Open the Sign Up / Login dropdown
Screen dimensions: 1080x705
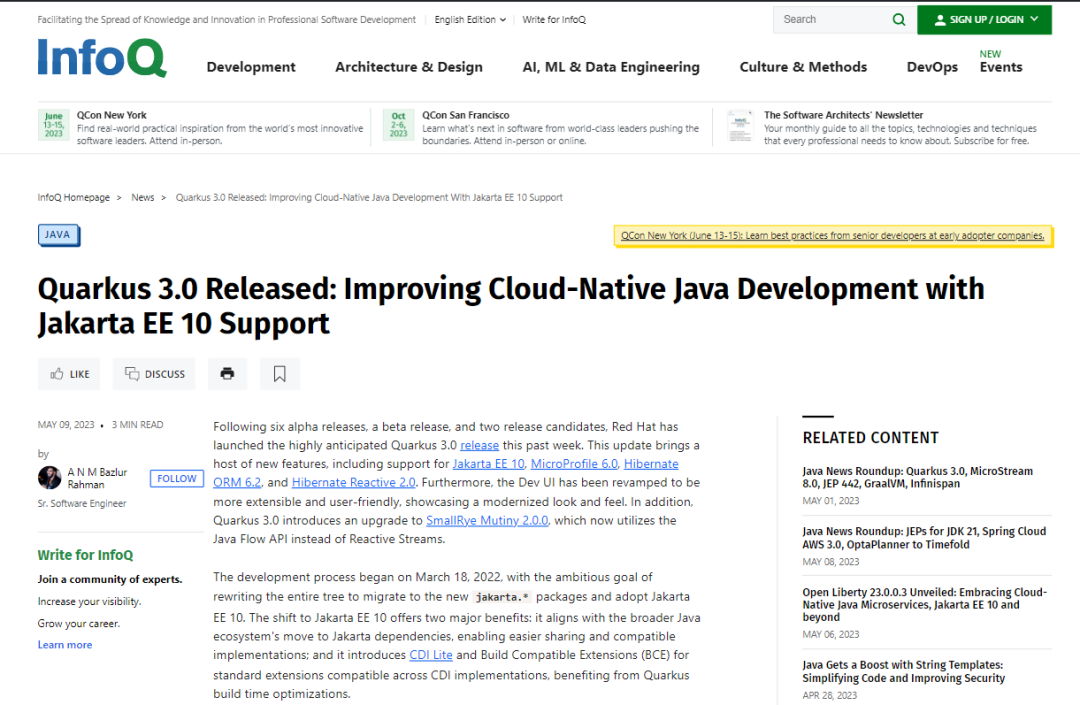pyautogui.click(x=984, y=19)
